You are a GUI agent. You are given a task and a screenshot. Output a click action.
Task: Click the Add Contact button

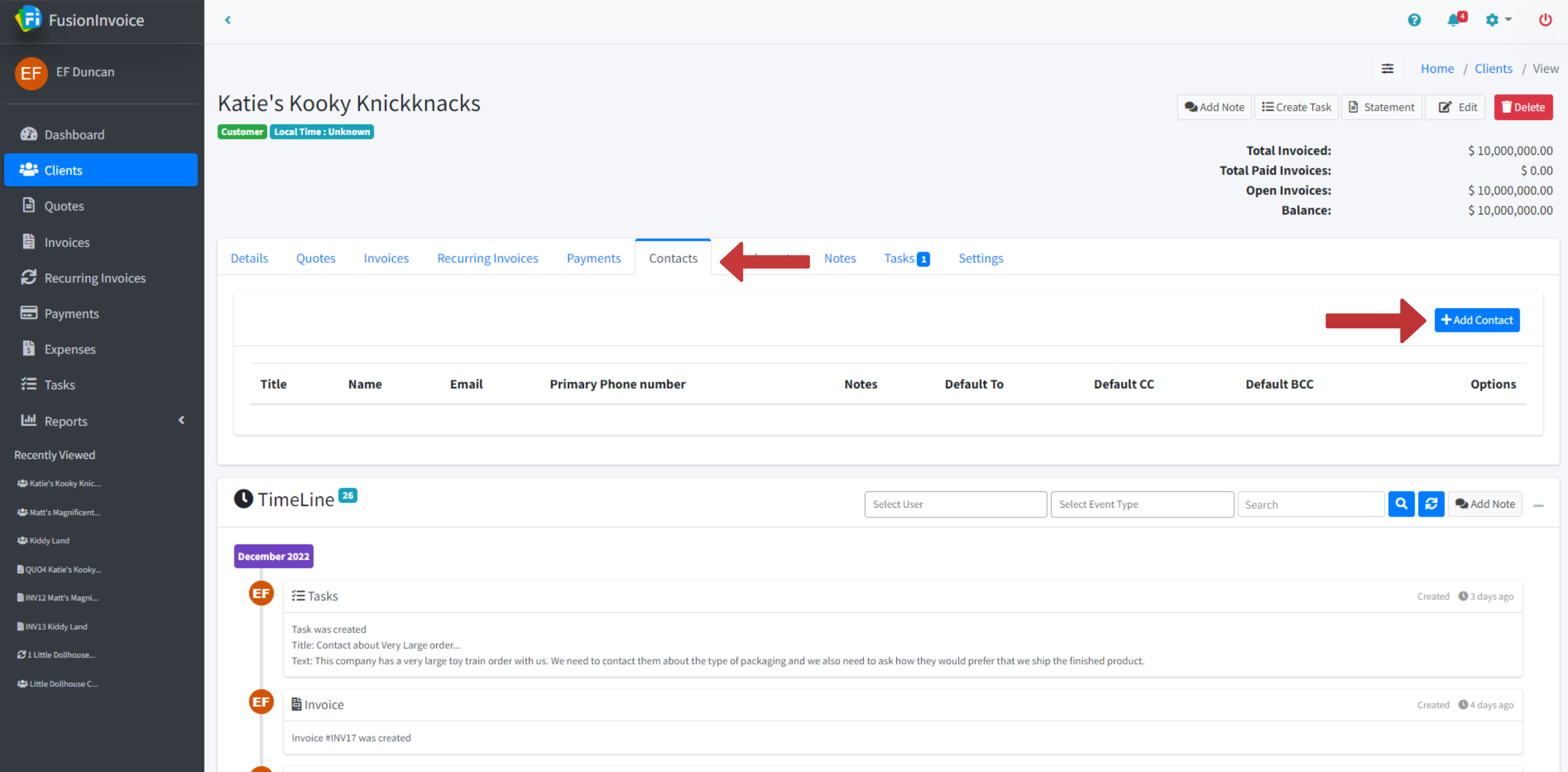1477,319
